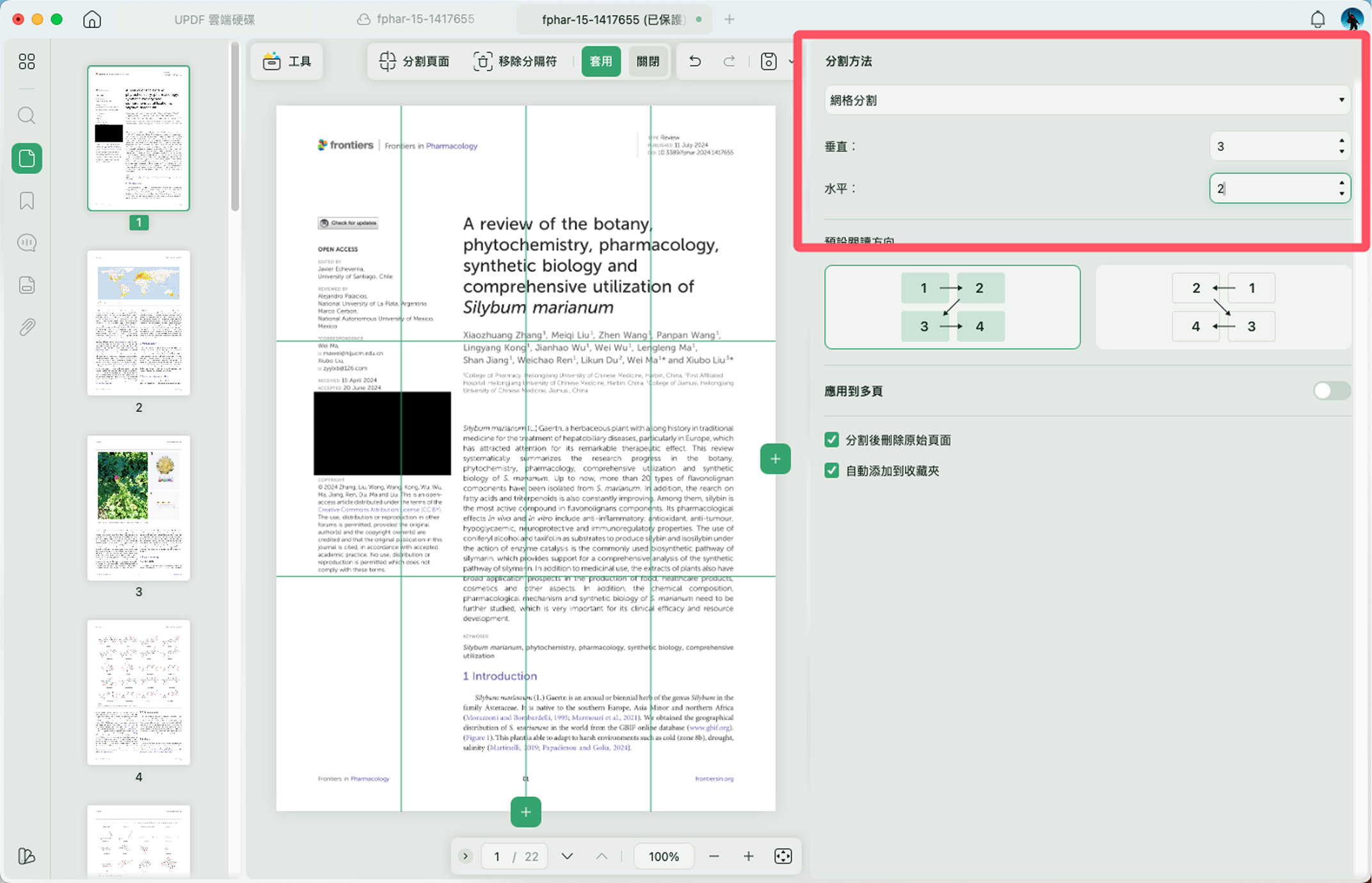Screen dimensions: 1372x883
Task: Click the 關閉 close button
Action: coord(648,61)
